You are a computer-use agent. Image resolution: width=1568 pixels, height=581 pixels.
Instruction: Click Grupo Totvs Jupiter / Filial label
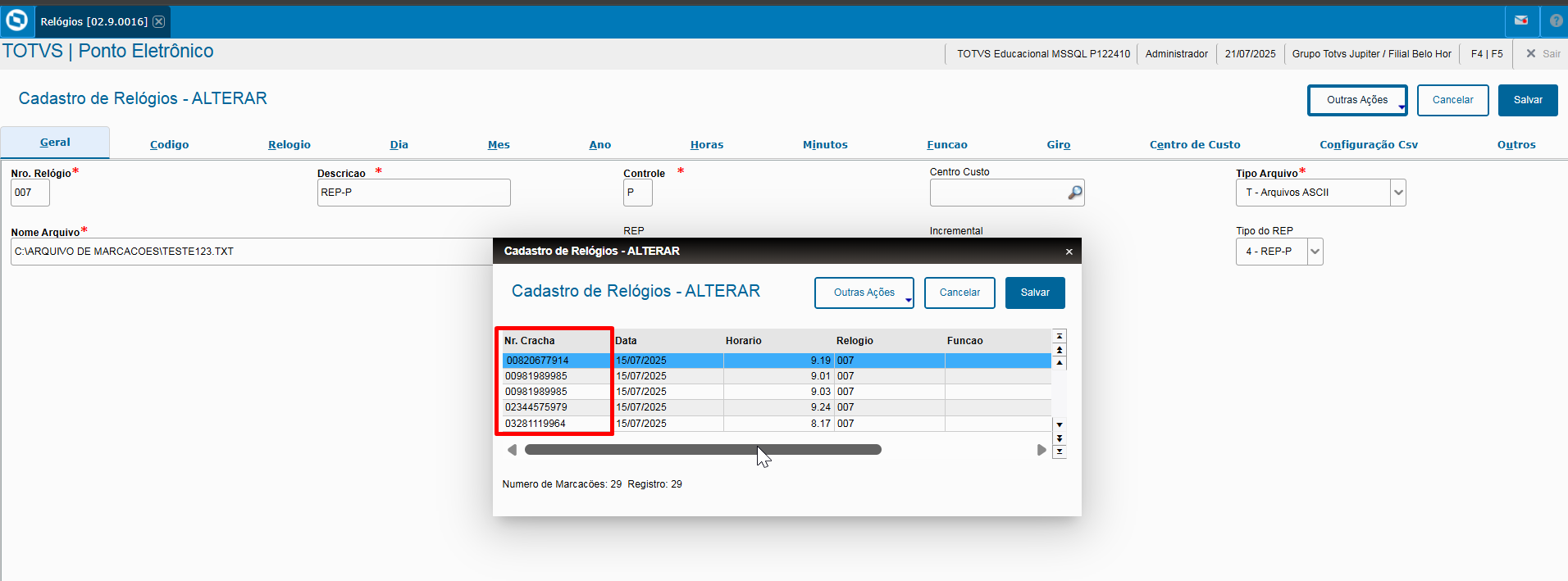(x=1371, y=54)
